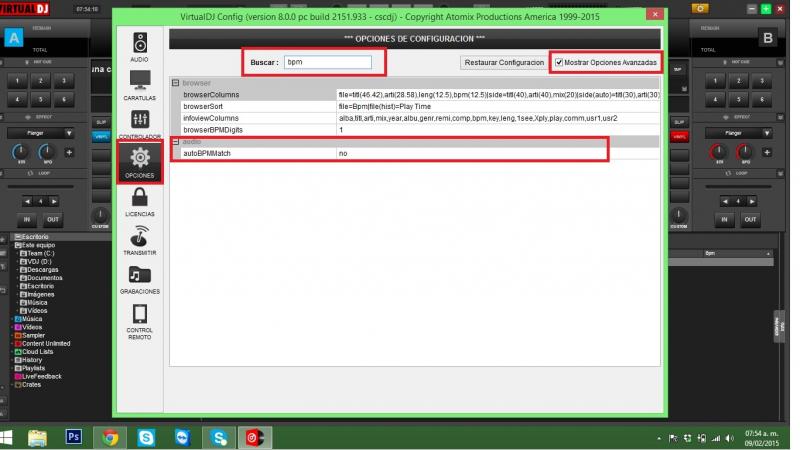The width and height of the screenshot is (800, 450).
Task: Click the plus effect button on deck B
Action: (767, 152)
